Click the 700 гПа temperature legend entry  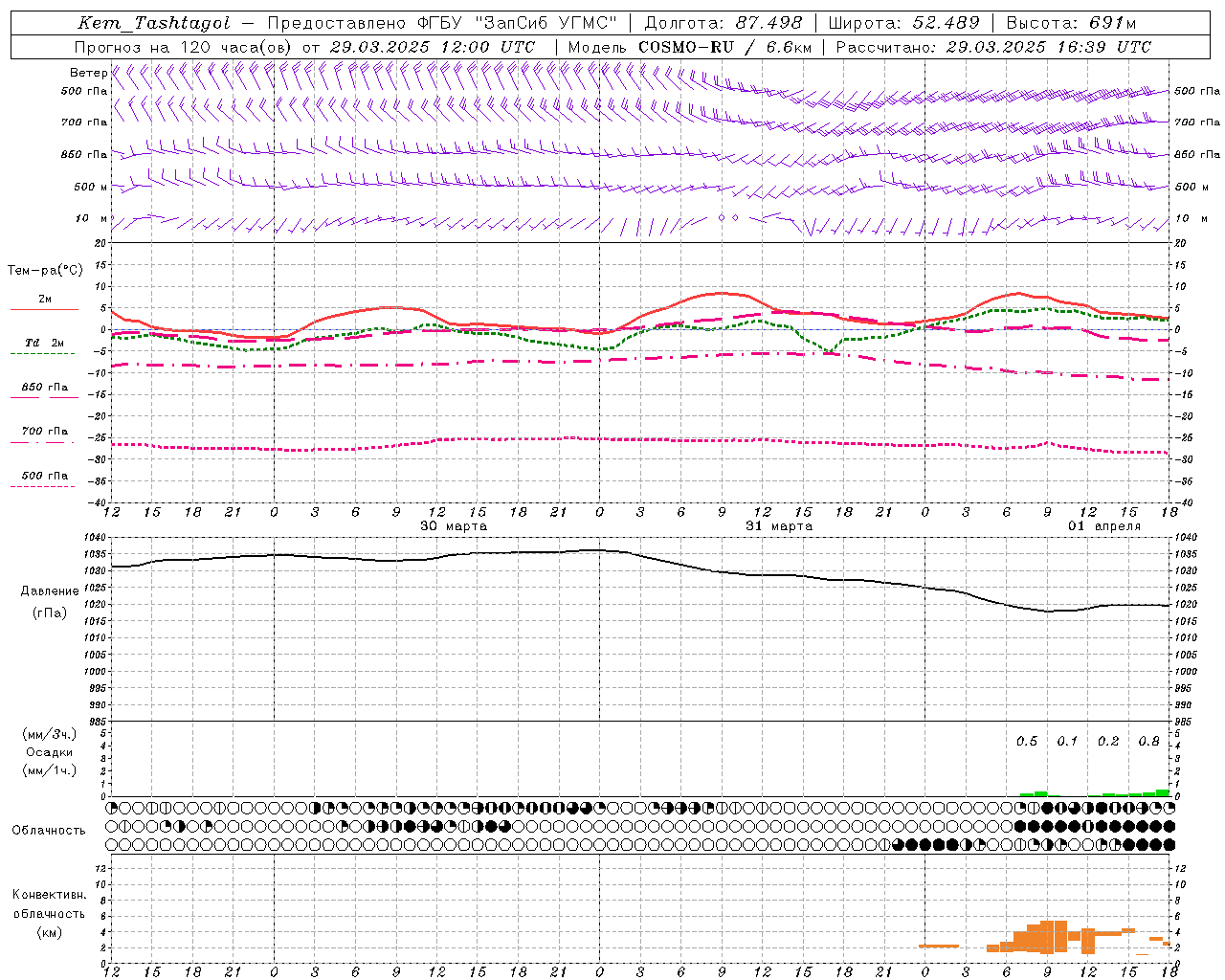(x=45, y=432)
